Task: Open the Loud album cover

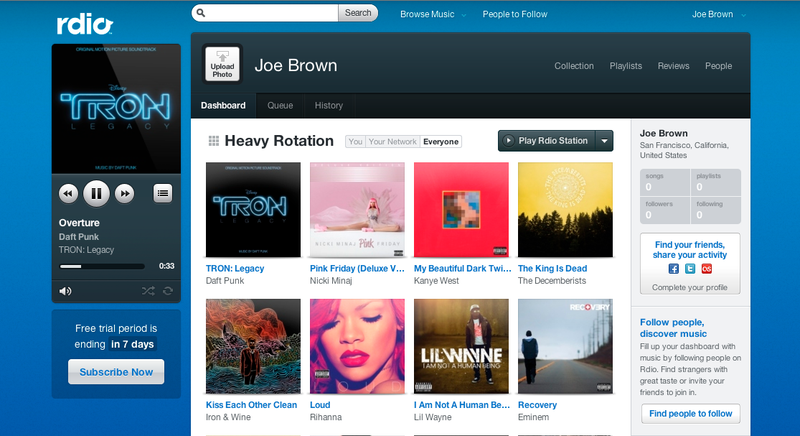Action: 357,346
